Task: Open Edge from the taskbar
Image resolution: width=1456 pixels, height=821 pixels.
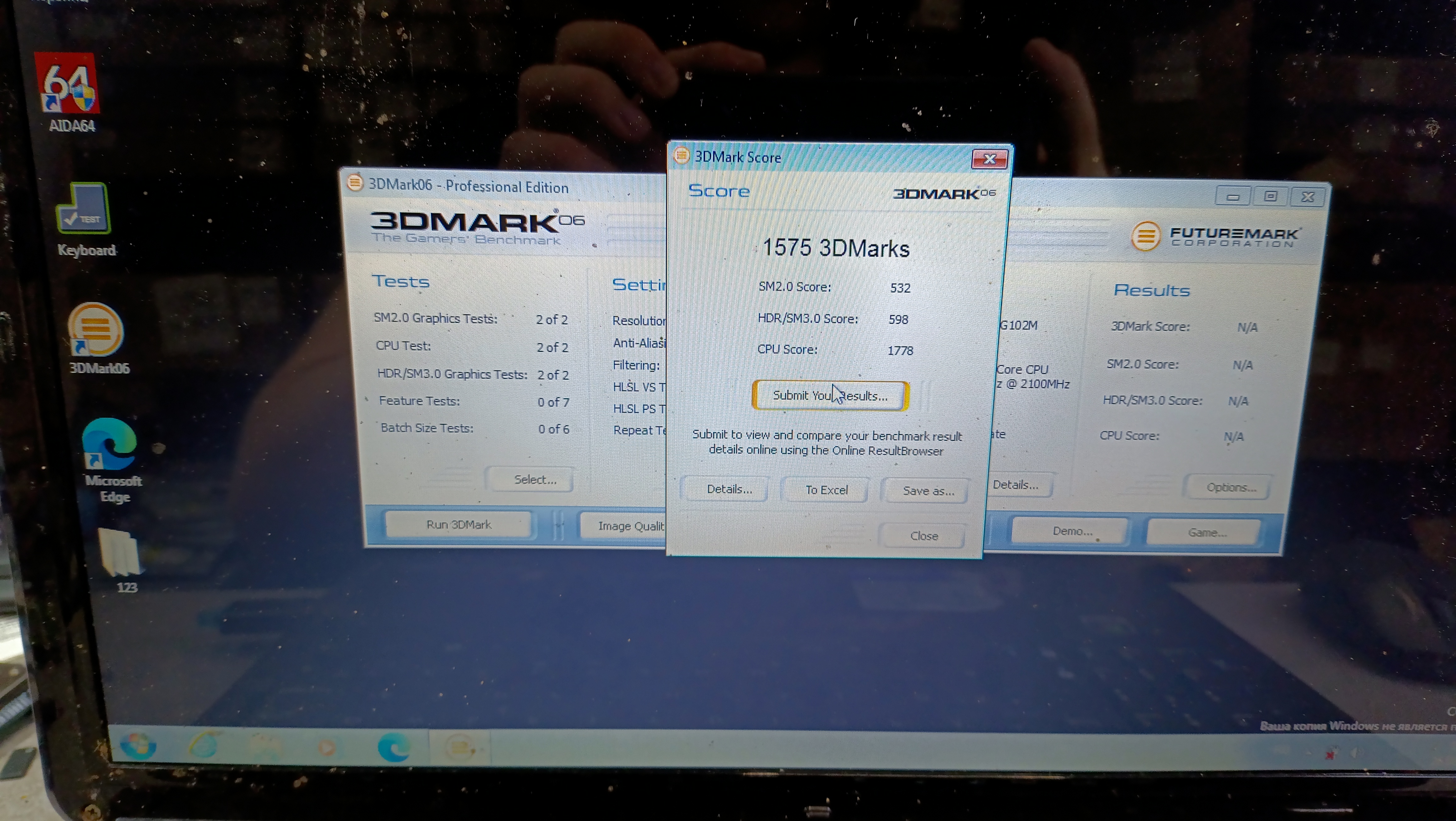Action: pos(394,747)
